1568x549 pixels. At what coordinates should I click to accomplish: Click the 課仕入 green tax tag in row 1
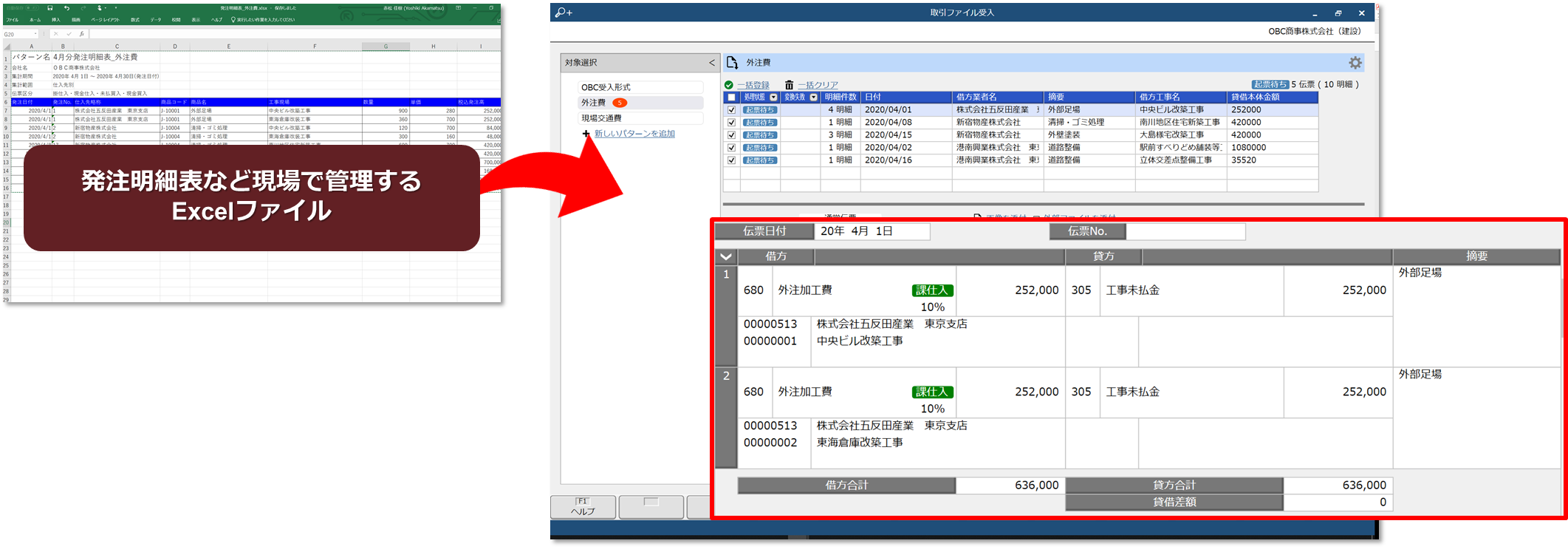click(x=932, y=290)
